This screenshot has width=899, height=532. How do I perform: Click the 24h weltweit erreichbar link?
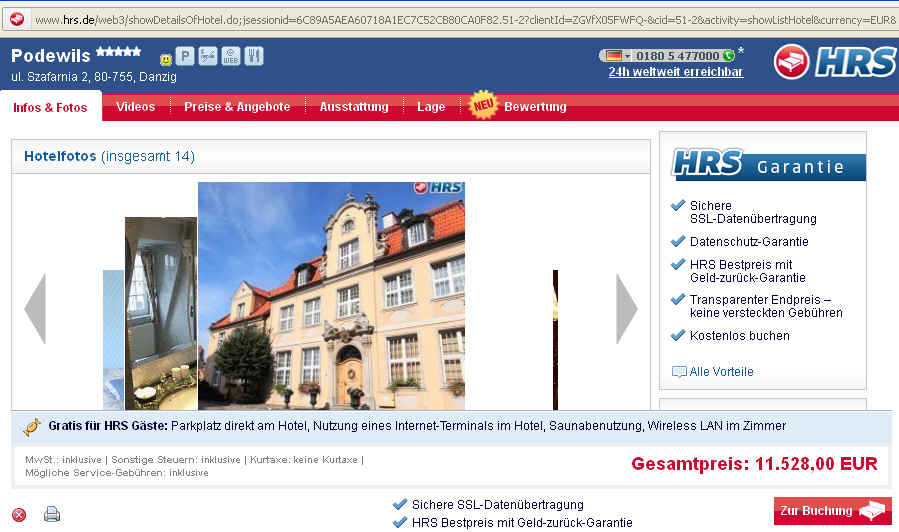click(x=676, y=72)
